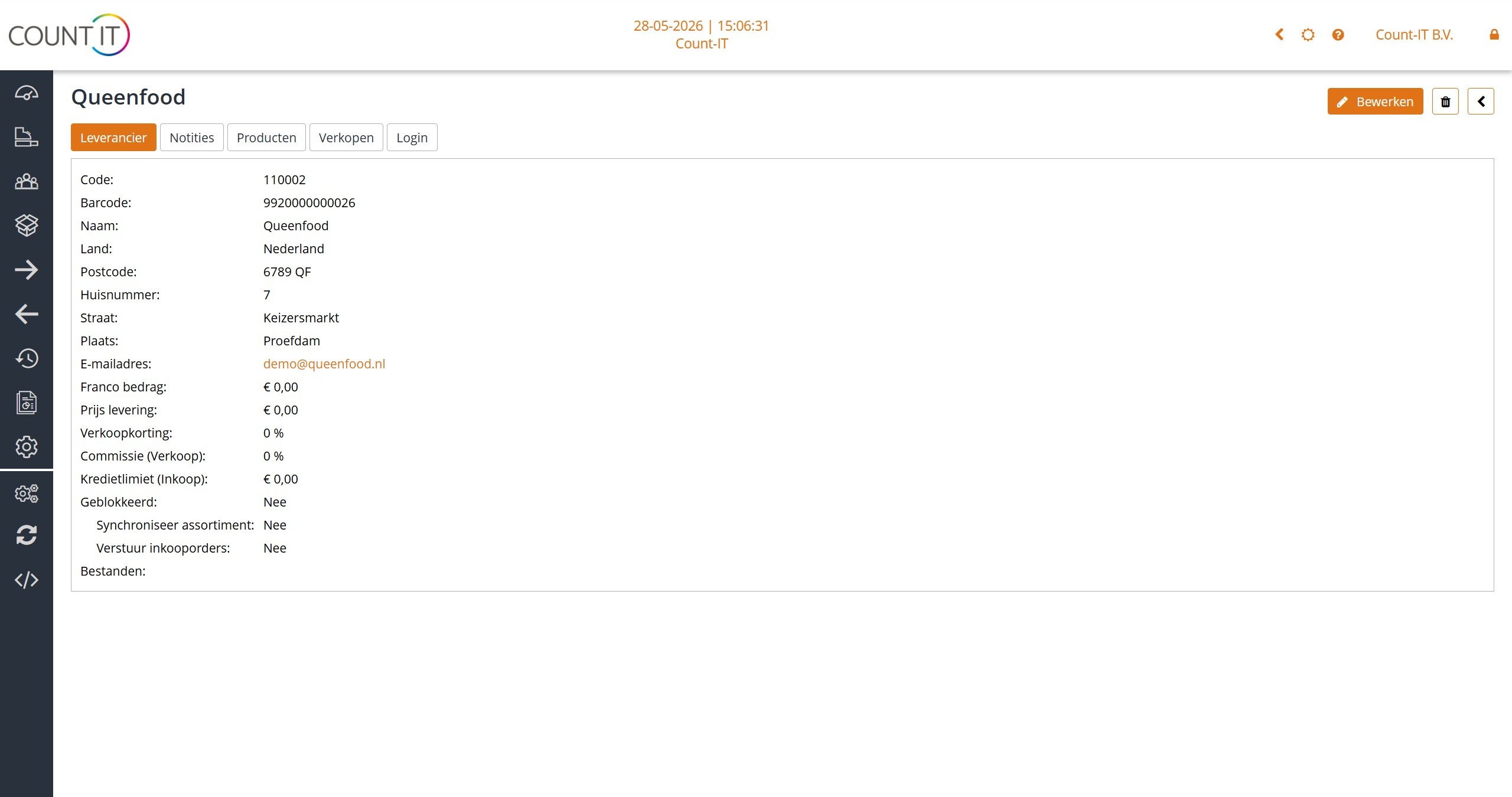
Task: Open the history clock icon in sidebar
Action: (x=27, y=358)
